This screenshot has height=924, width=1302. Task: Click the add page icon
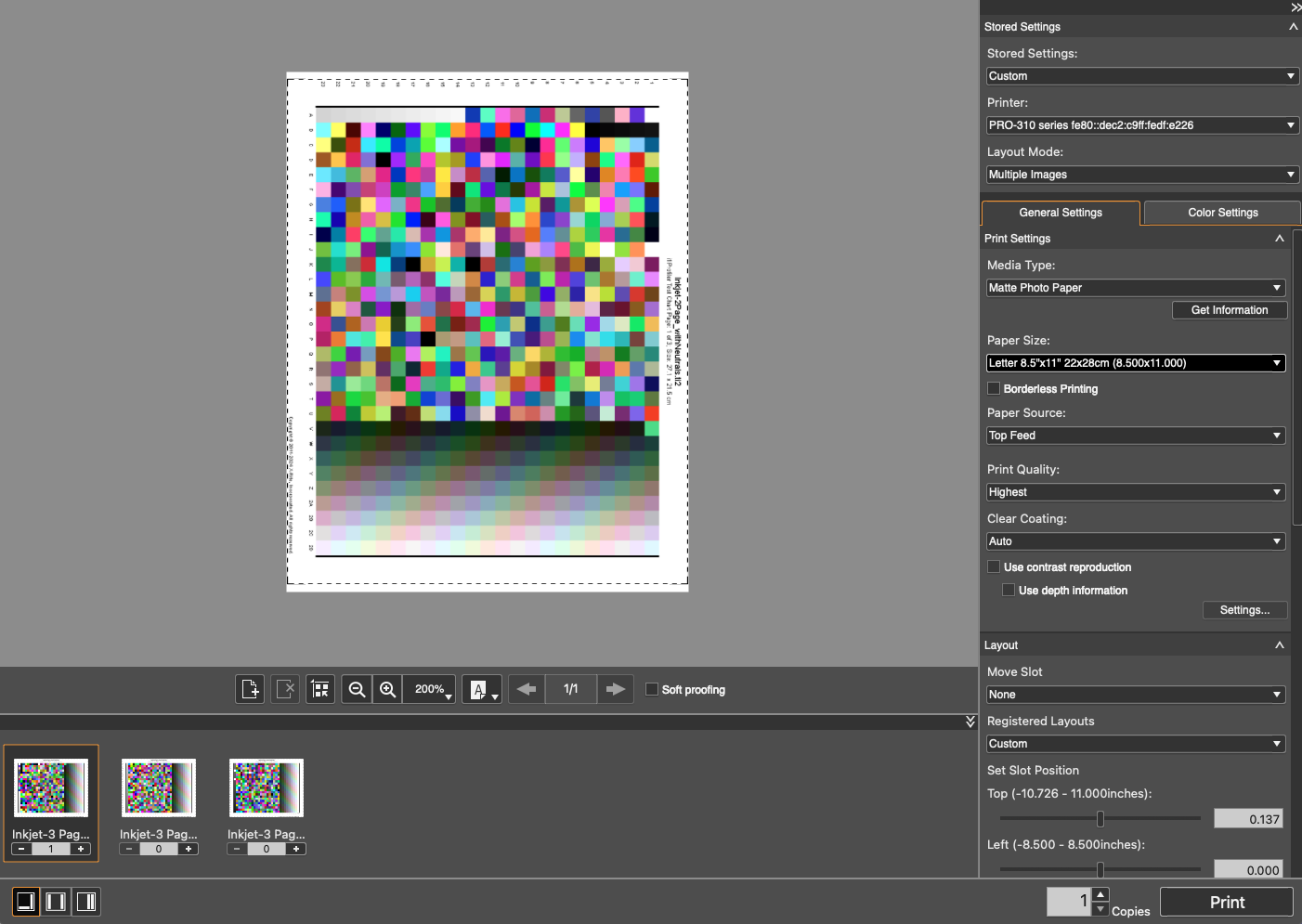click(250, 689)
